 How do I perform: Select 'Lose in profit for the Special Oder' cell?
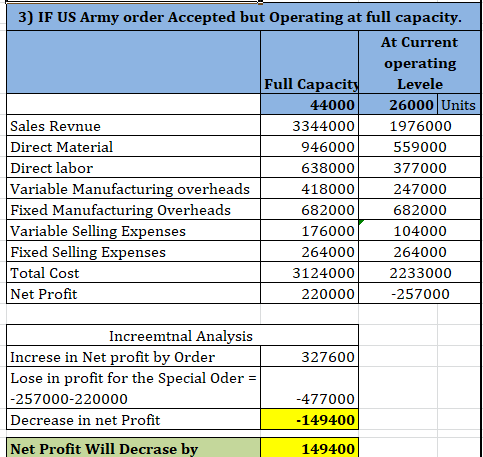133,388
